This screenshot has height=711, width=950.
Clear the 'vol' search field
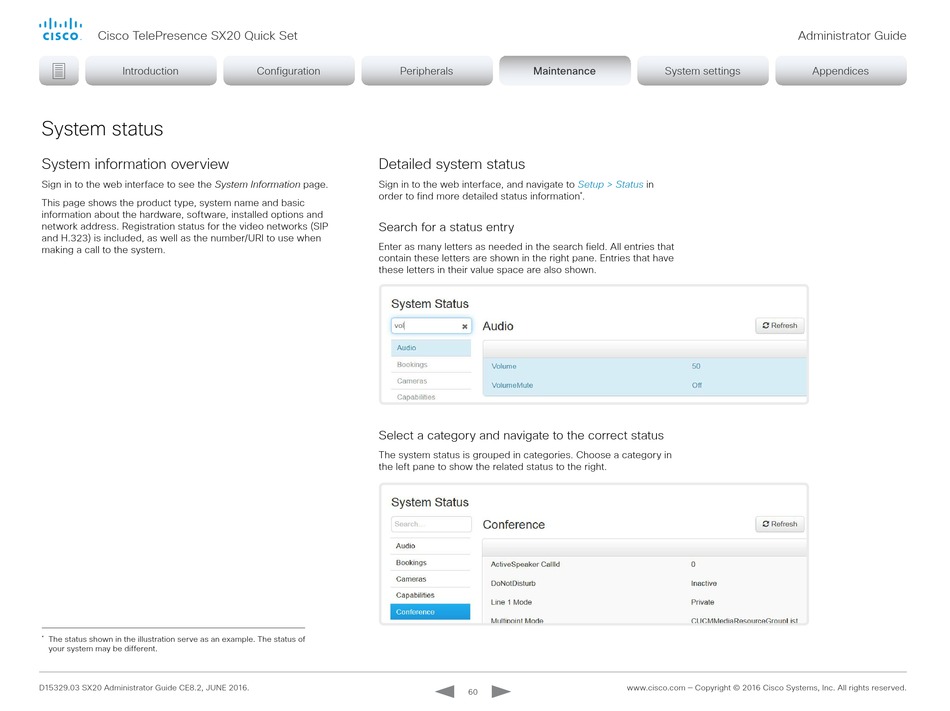(x=465, y=326)
